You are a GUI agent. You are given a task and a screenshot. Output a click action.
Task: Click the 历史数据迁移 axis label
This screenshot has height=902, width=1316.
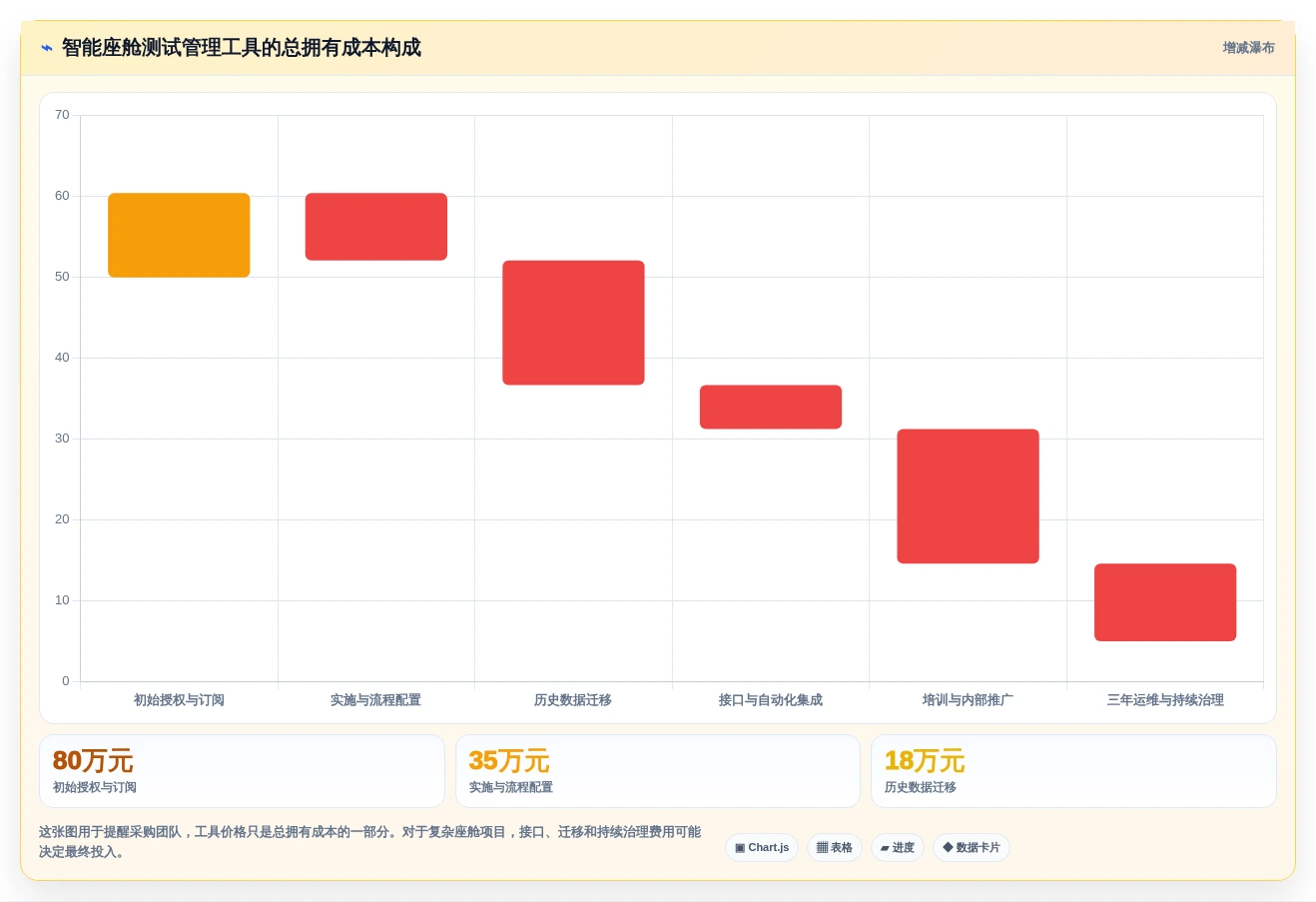coord(573,700)
